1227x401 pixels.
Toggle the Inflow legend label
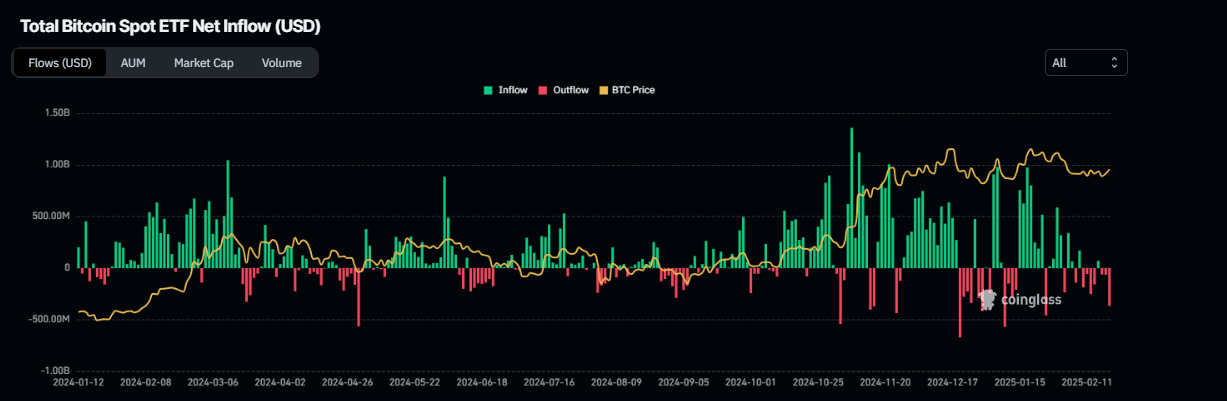point(512,90)
